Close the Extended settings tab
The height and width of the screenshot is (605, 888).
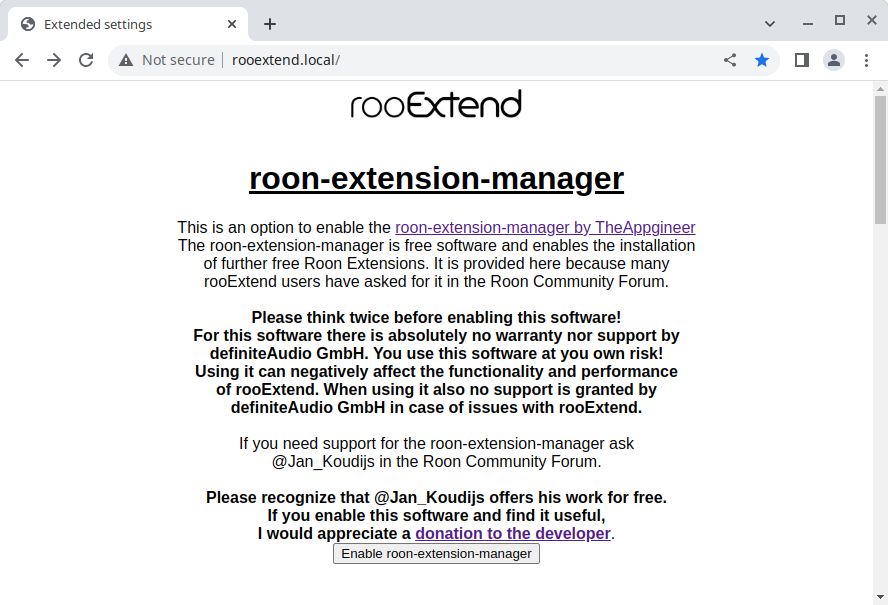(x=232, y=24)
